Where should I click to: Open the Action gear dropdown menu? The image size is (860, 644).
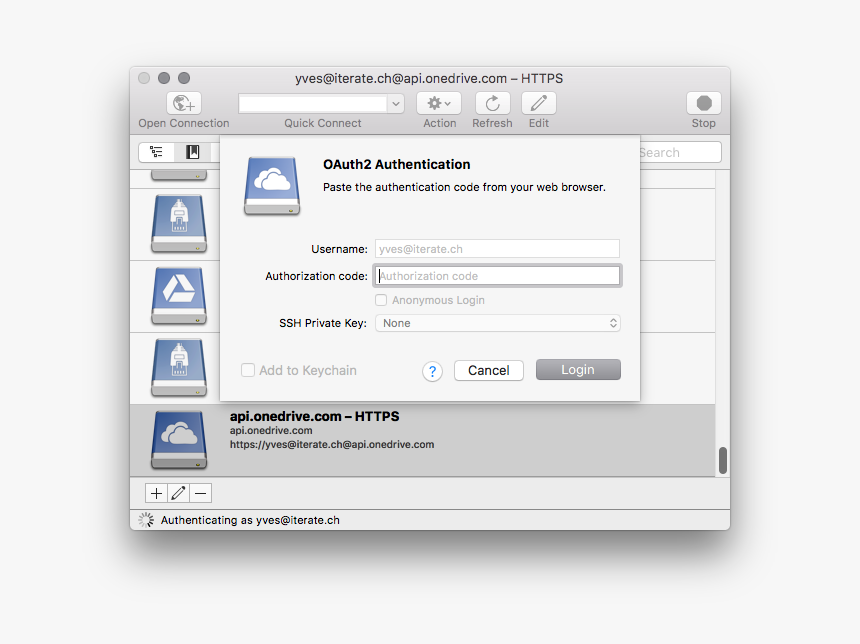[439, 102]
